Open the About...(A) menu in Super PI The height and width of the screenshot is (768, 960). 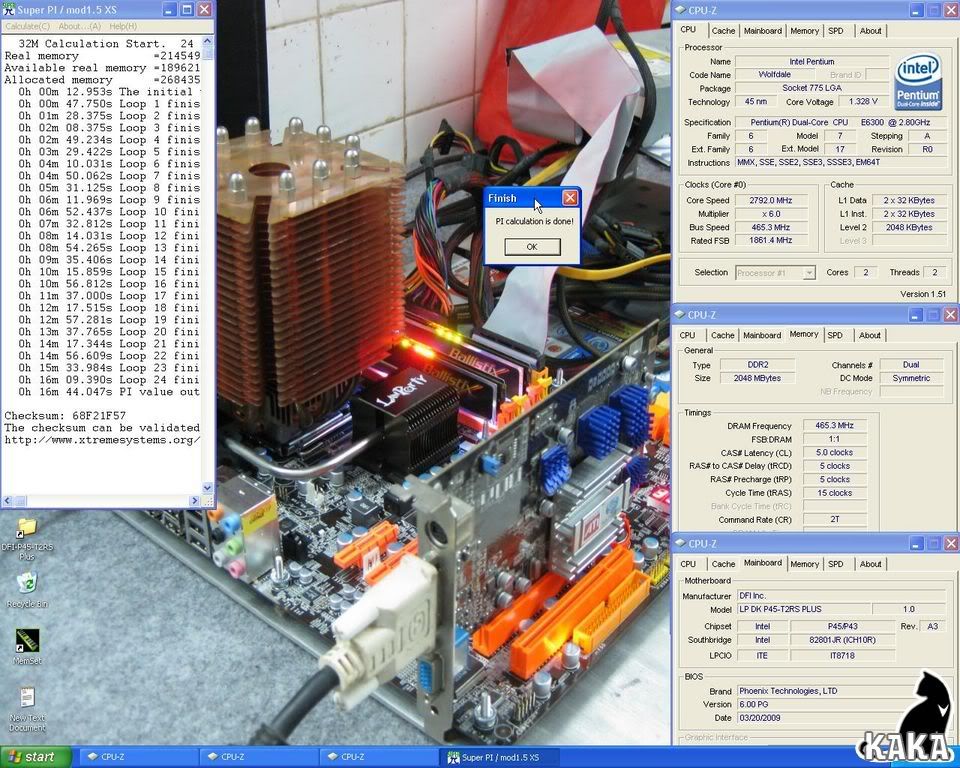80,26
